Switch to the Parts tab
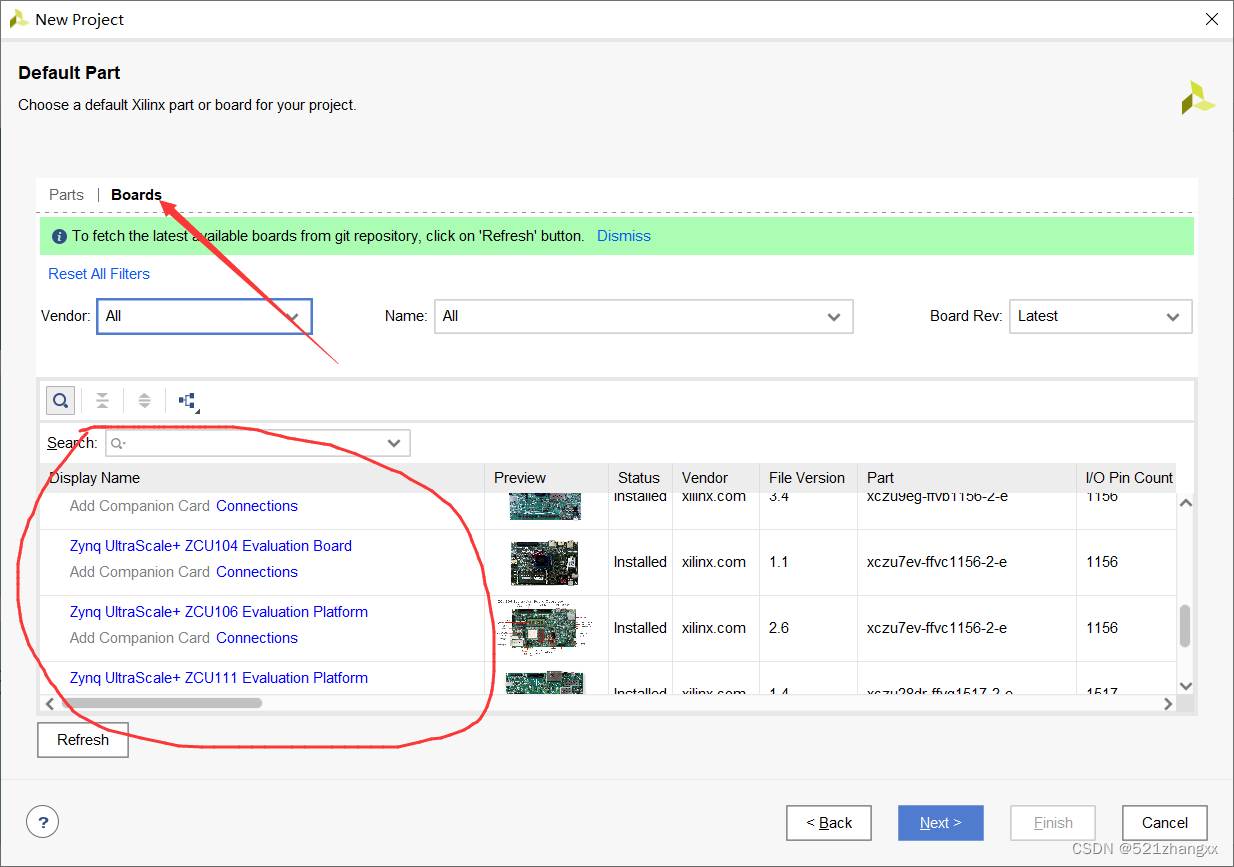 pyautogui.click(x=66, y=195)
